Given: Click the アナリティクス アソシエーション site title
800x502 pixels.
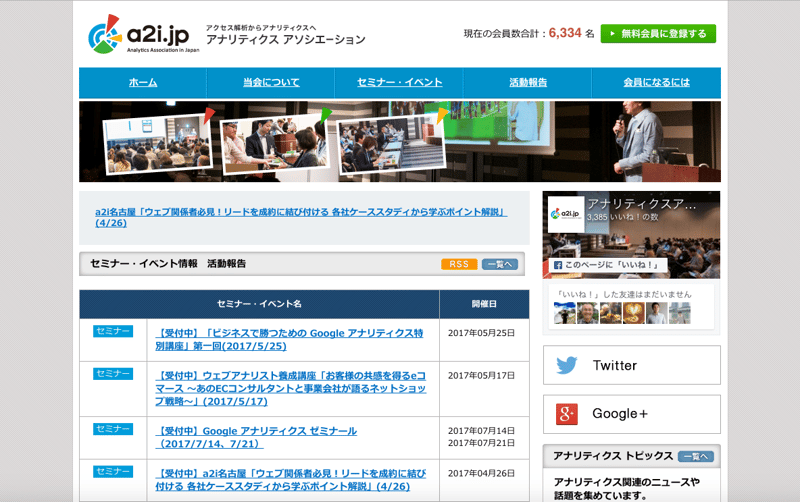Looking at the screenshot, I should pyautogui.click(x=286, y=40).
